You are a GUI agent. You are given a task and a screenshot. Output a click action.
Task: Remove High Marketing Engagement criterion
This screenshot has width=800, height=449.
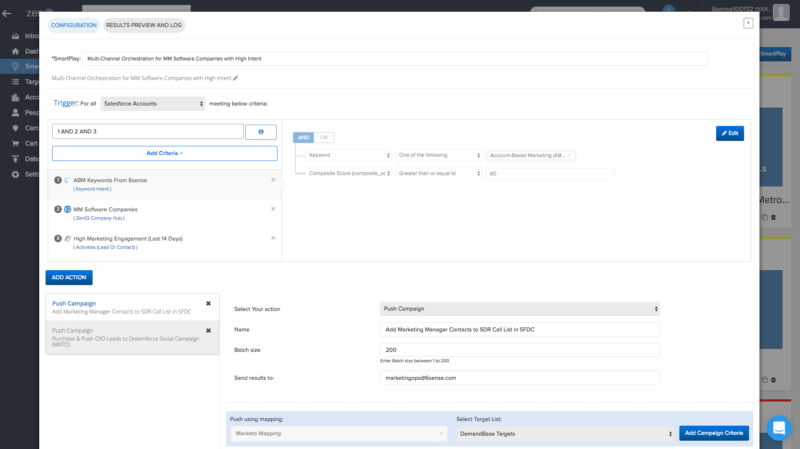(x=273, y=238)
